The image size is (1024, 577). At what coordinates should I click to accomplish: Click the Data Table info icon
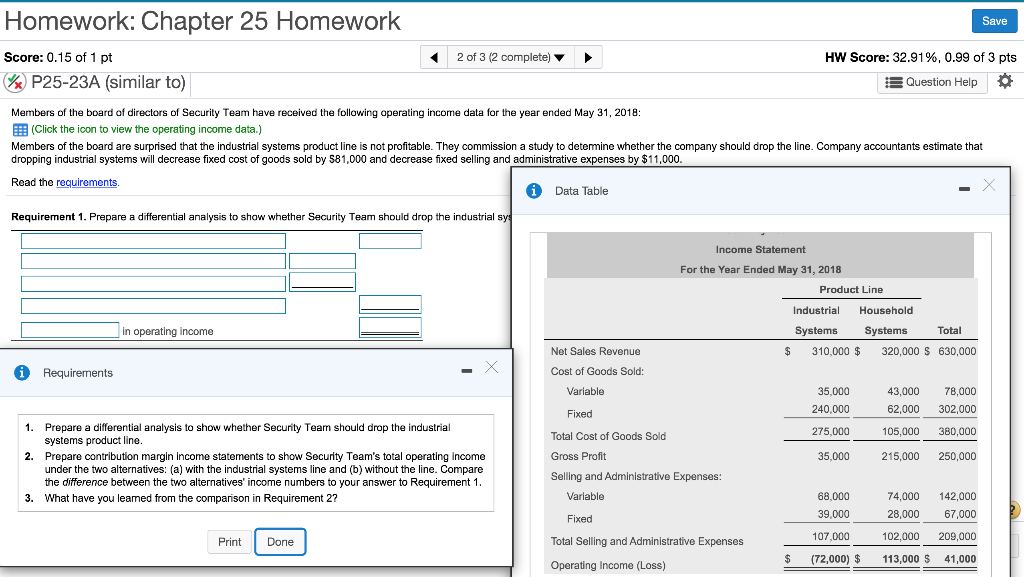click(x=534, y=191)
